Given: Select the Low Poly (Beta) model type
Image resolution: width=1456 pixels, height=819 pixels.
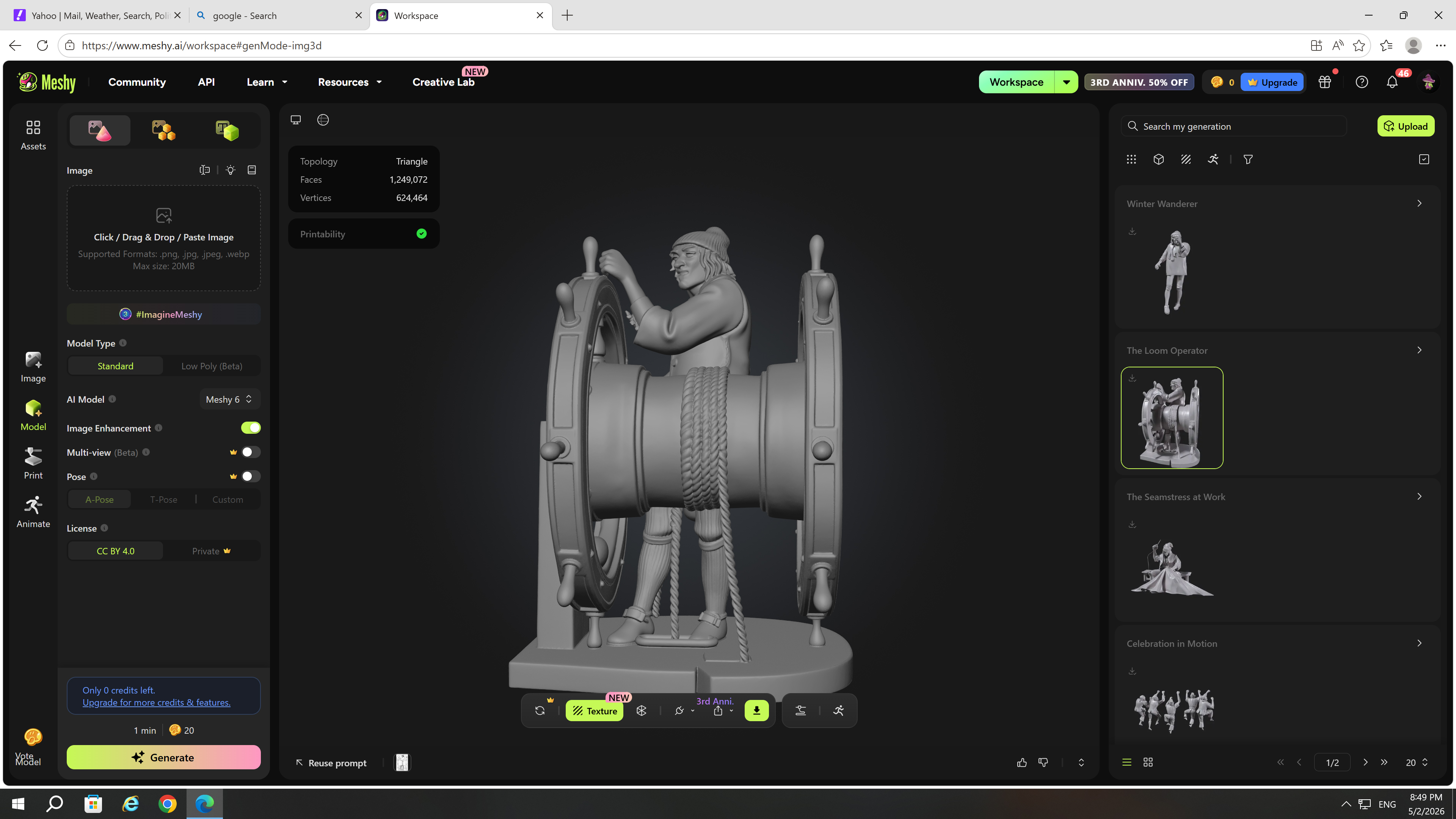Looking at the screenshot, I should click(212, 366).
